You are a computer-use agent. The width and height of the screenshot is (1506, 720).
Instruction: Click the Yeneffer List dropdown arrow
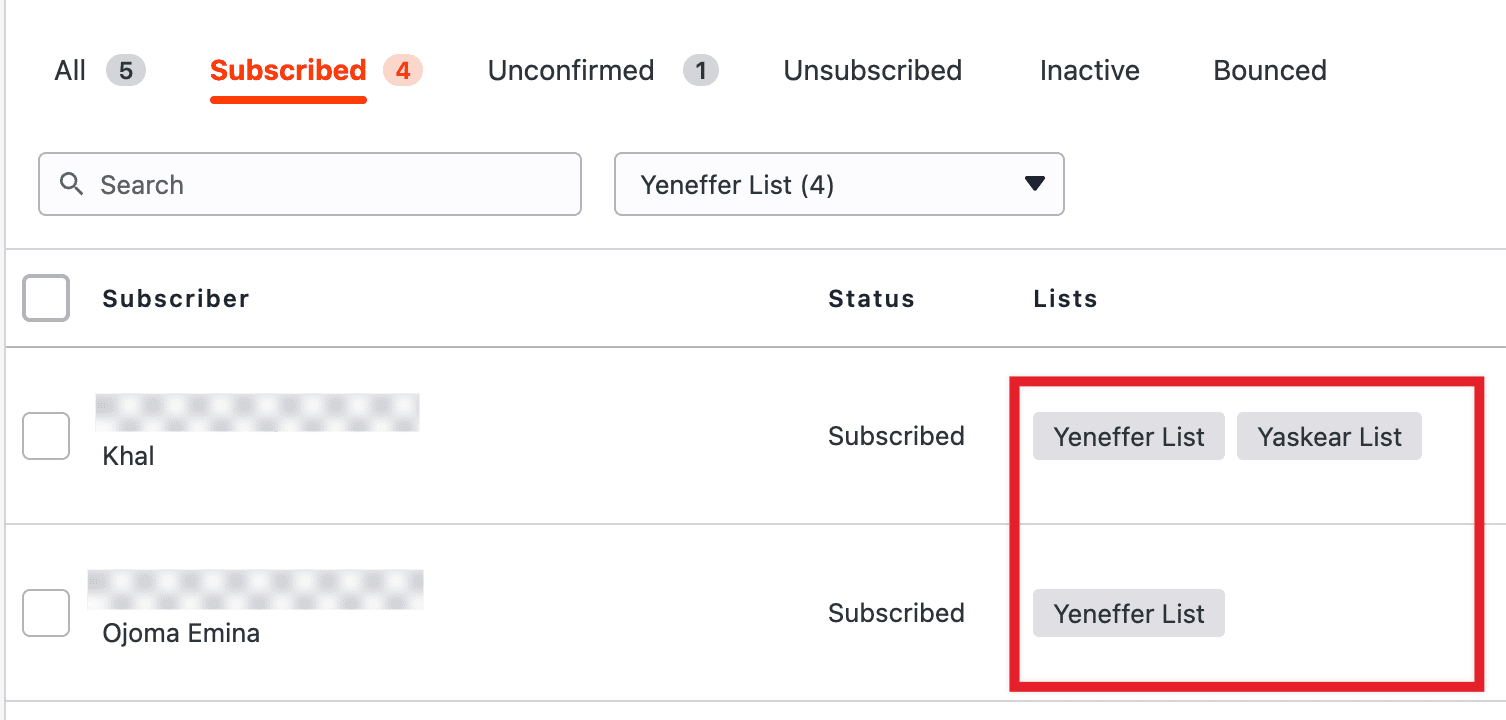tap(1035, 184)
